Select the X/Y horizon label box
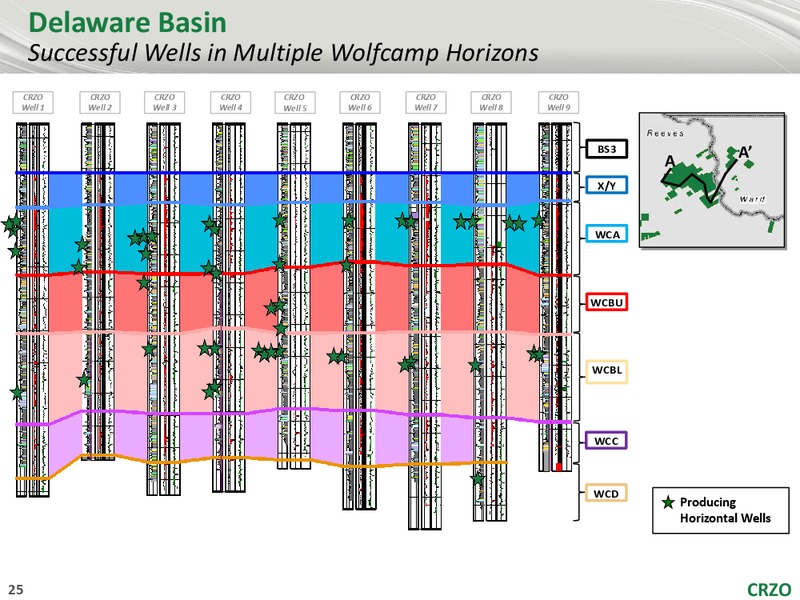Viewport: 800px width, 600px height. click(606, 185)
